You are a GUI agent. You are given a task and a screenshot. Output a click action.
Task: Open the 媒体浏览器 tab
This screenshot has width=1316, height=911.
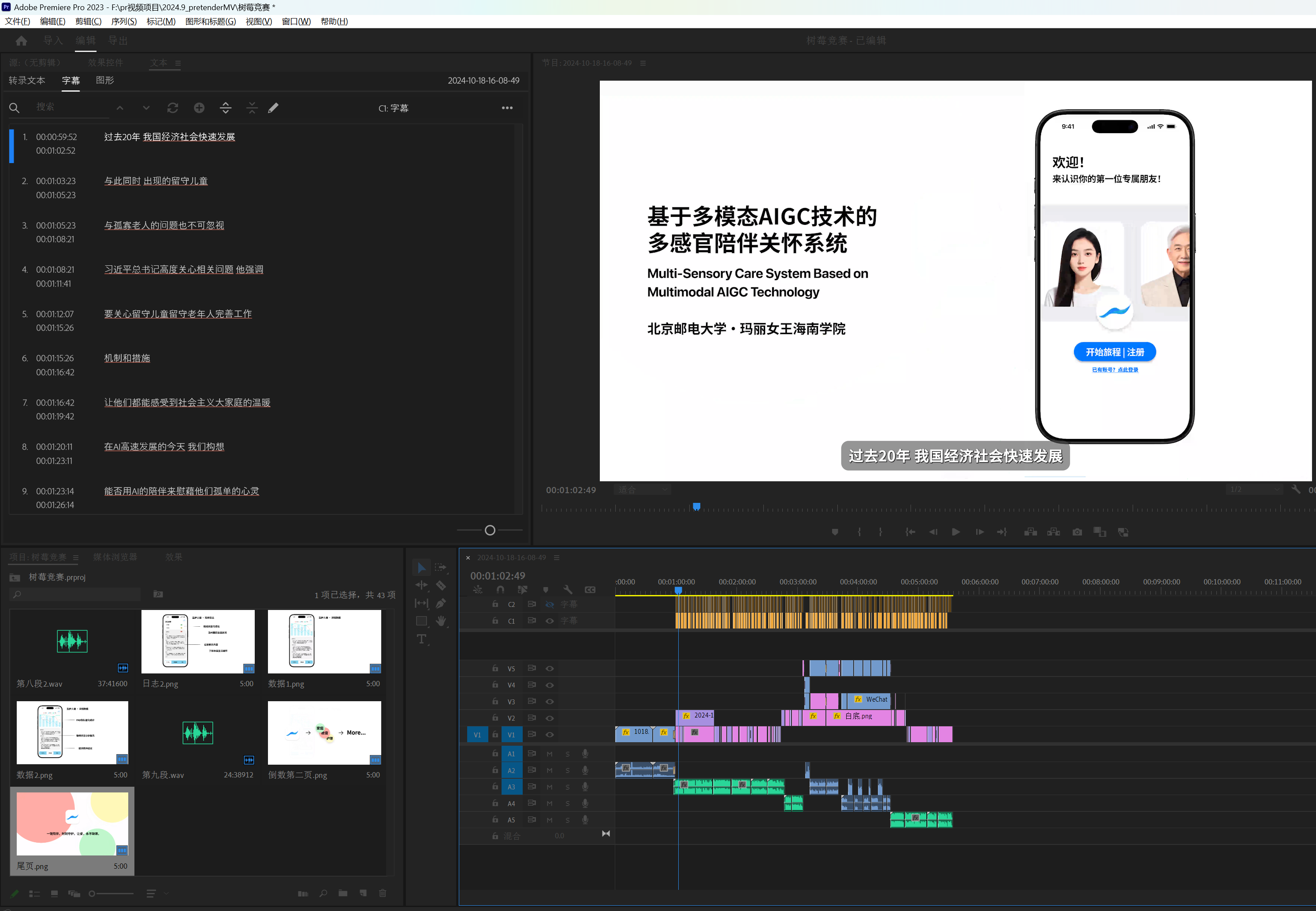pyautogui.click(x=115, y=557)
